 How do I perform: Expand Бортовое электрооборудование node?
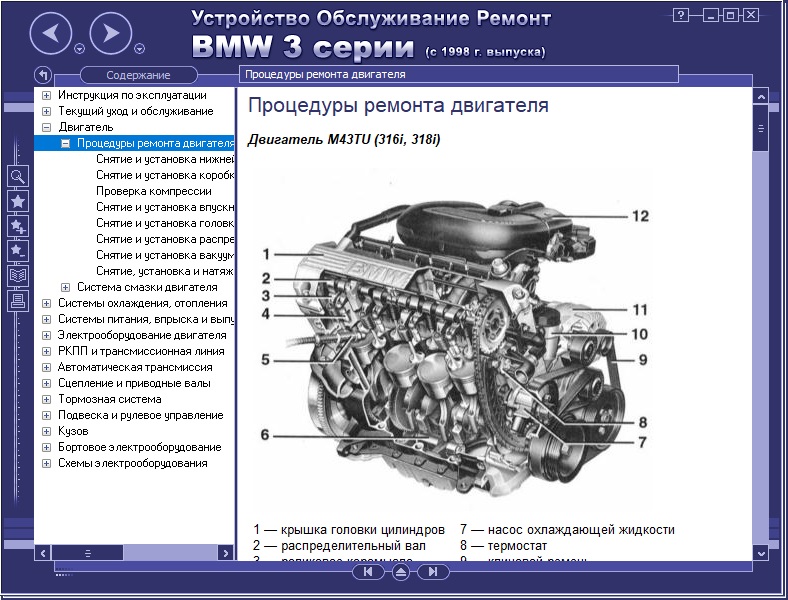click(46, 447)
